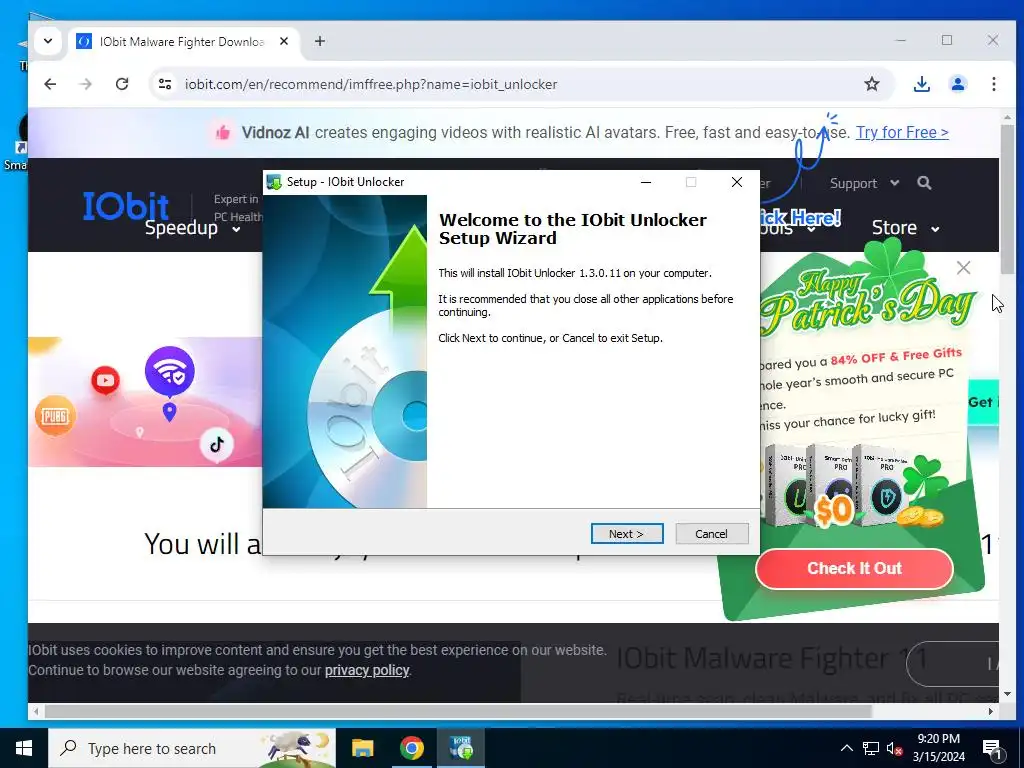Viewport: 1024px width, 768px height.
Task: Click the page's vertical scrollbar
Action: pyautogui.click(x=1007, y=199)
